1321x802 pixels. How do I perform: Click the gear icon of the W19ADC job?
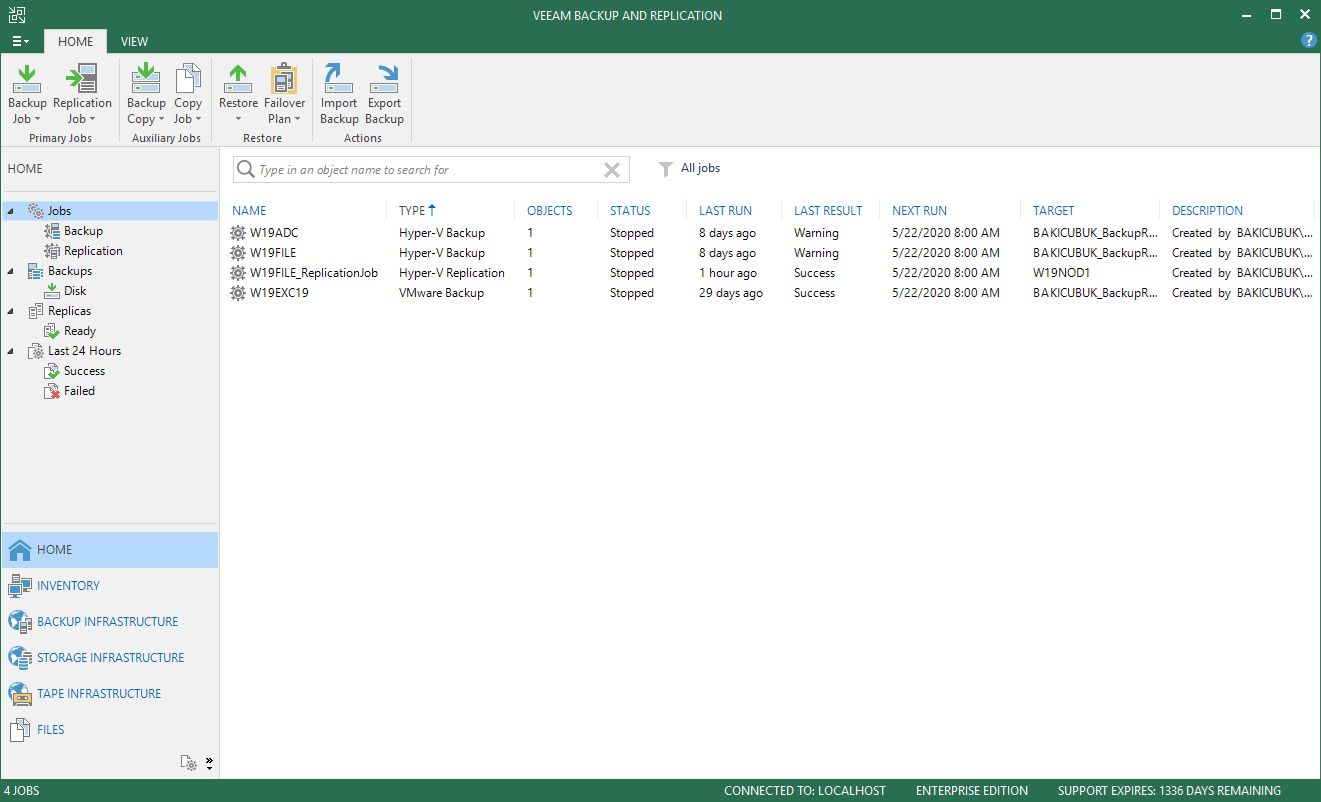click(238, 233)
